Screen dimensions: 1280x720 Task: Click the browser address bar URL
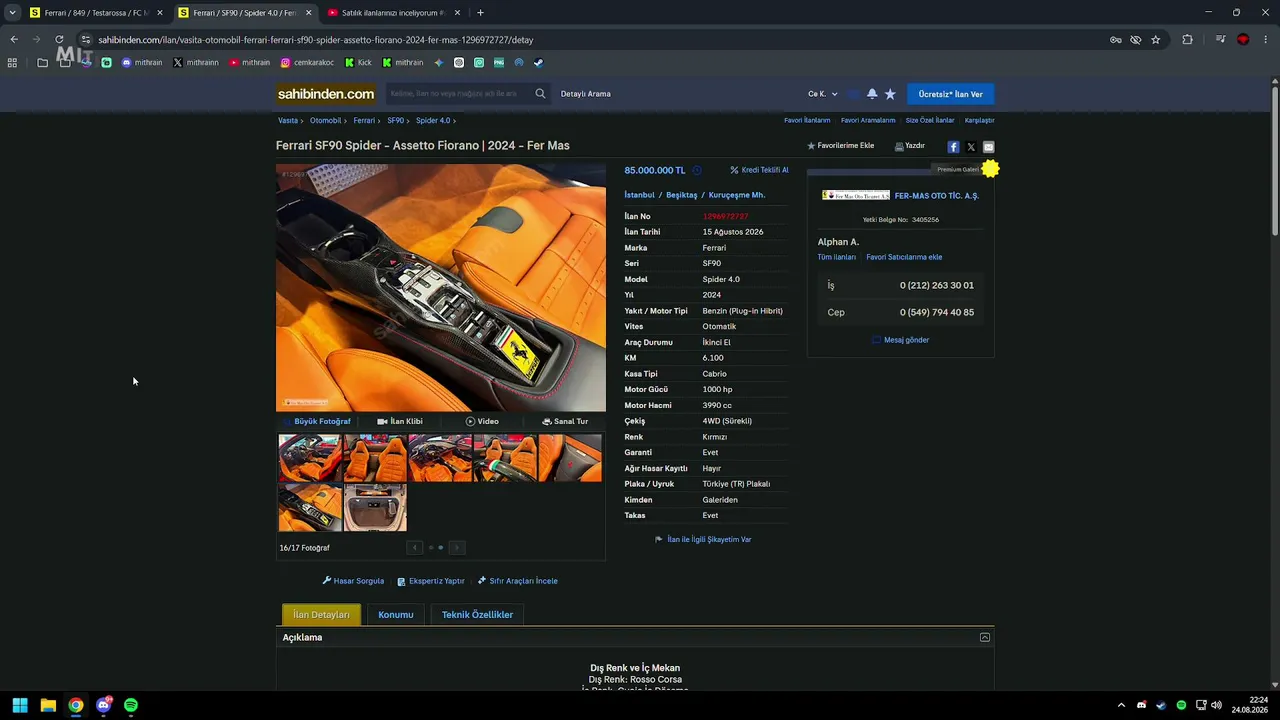click(316, 40)
